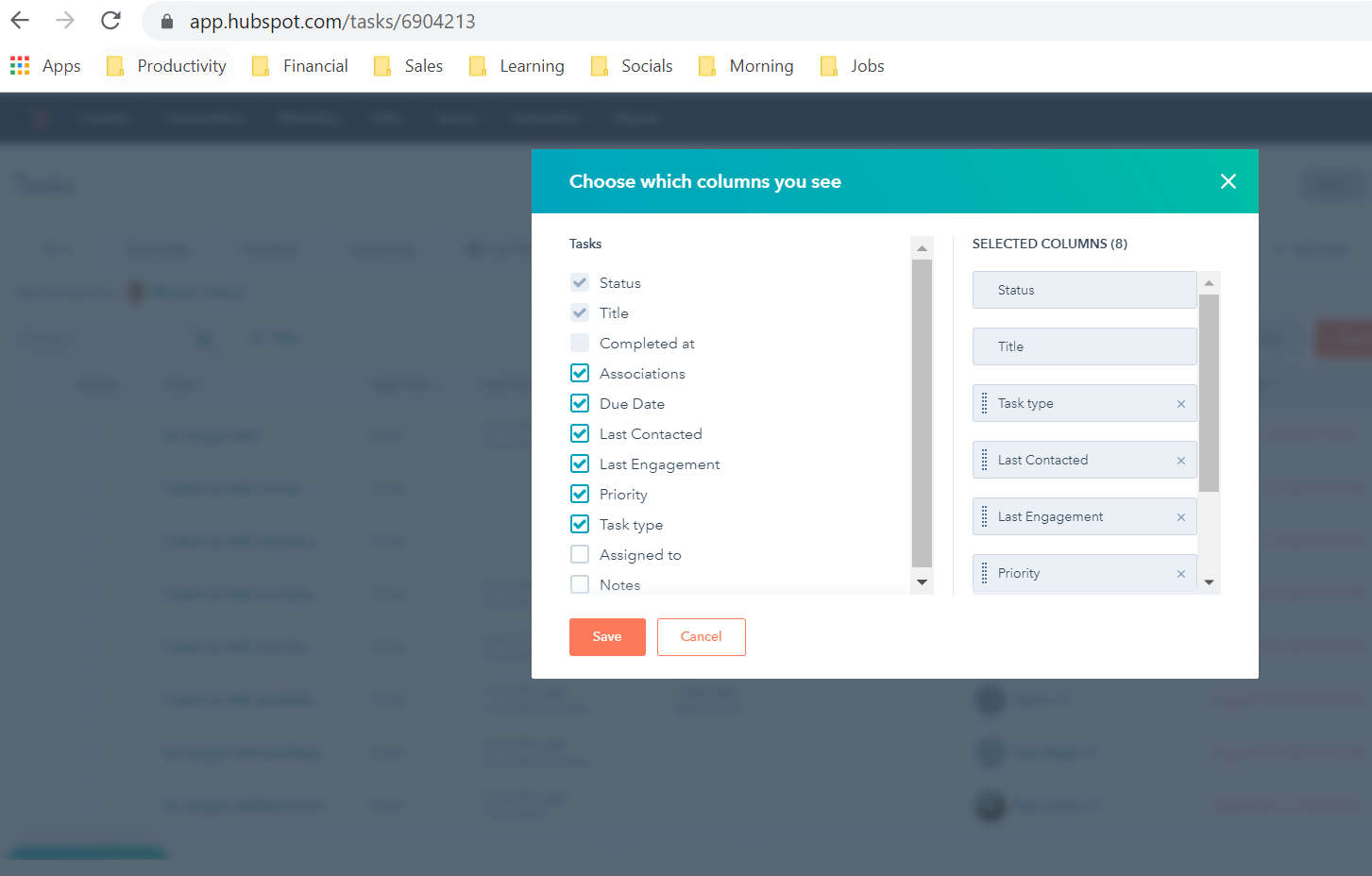
Task: Enable the Completed at column
Action: 580,343
